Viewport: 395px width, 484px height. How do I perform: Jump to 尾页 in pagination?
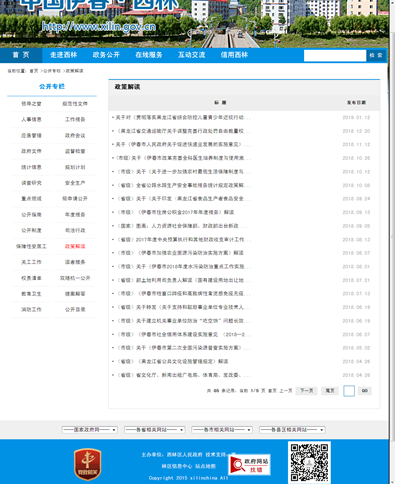click(x=330, y=391)
